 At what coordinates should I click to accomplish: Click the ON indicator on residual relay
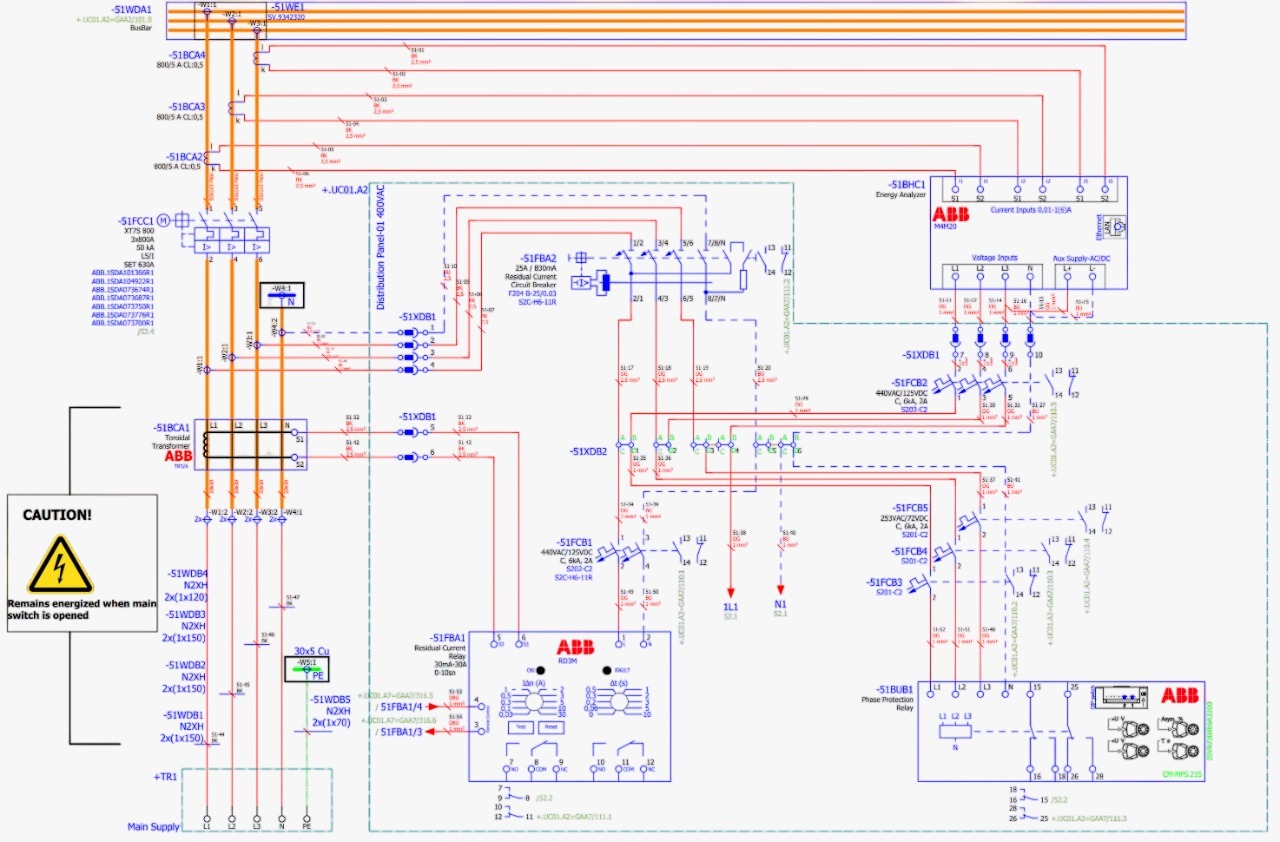(538, 670)
